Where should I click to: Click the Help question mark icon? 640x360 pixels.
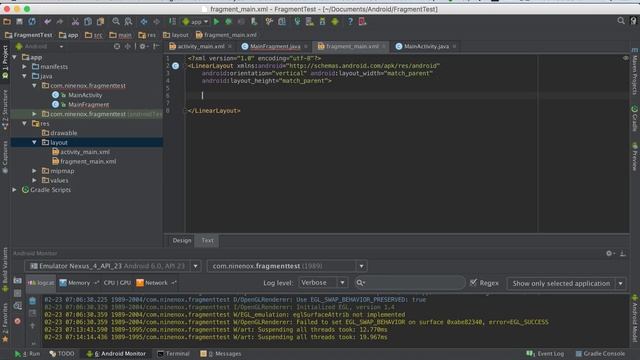(350, 21)
